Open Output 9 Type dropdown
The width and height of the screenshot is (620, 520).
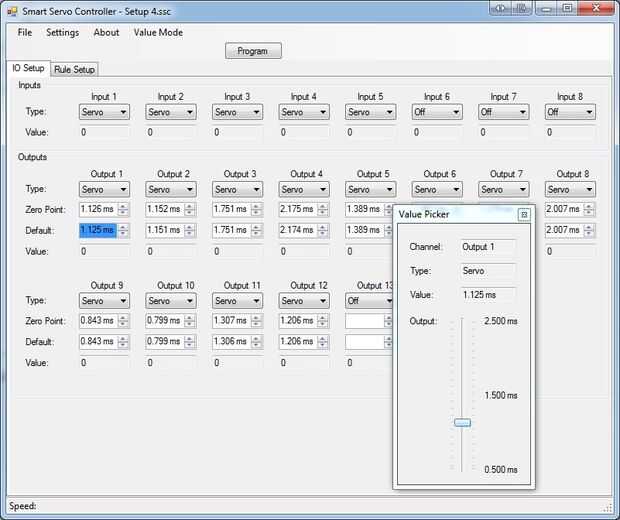(104, 301)
